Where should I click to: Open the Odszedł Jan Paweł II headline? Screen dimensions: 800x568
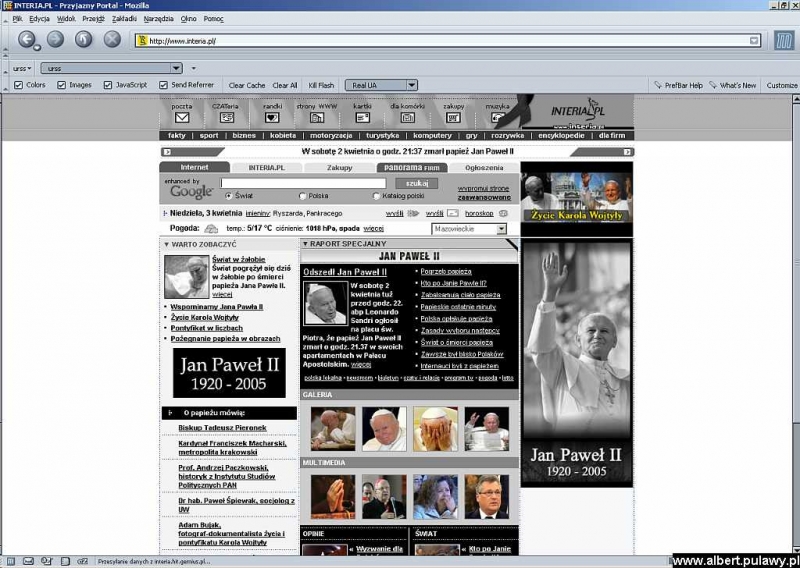(345, 272)
